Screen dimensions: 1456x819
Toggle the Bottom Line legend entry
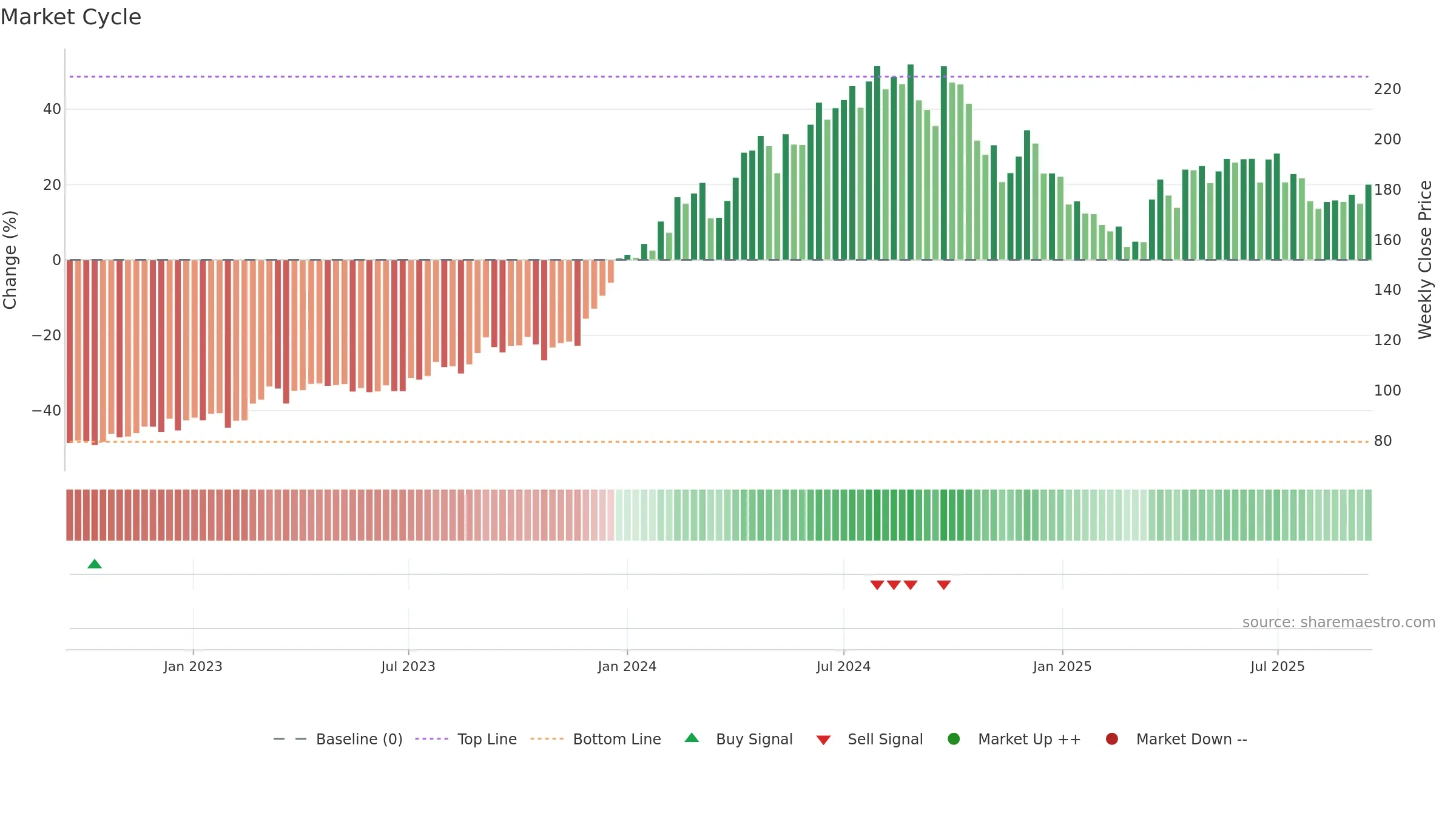coord(596,739)
